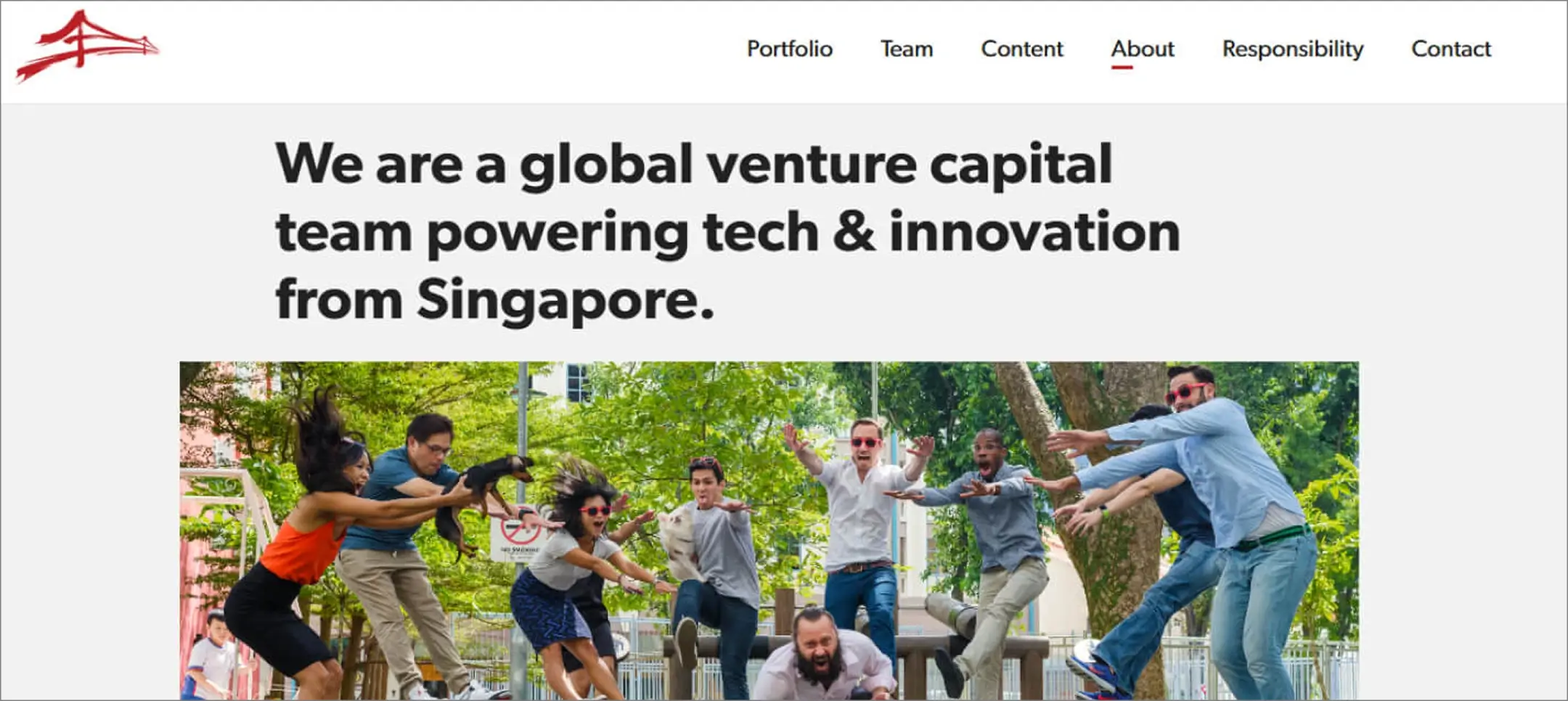Screen dimensions: 1568x701
Task: Click the "We are a global" headline
Action: (727, 231)
